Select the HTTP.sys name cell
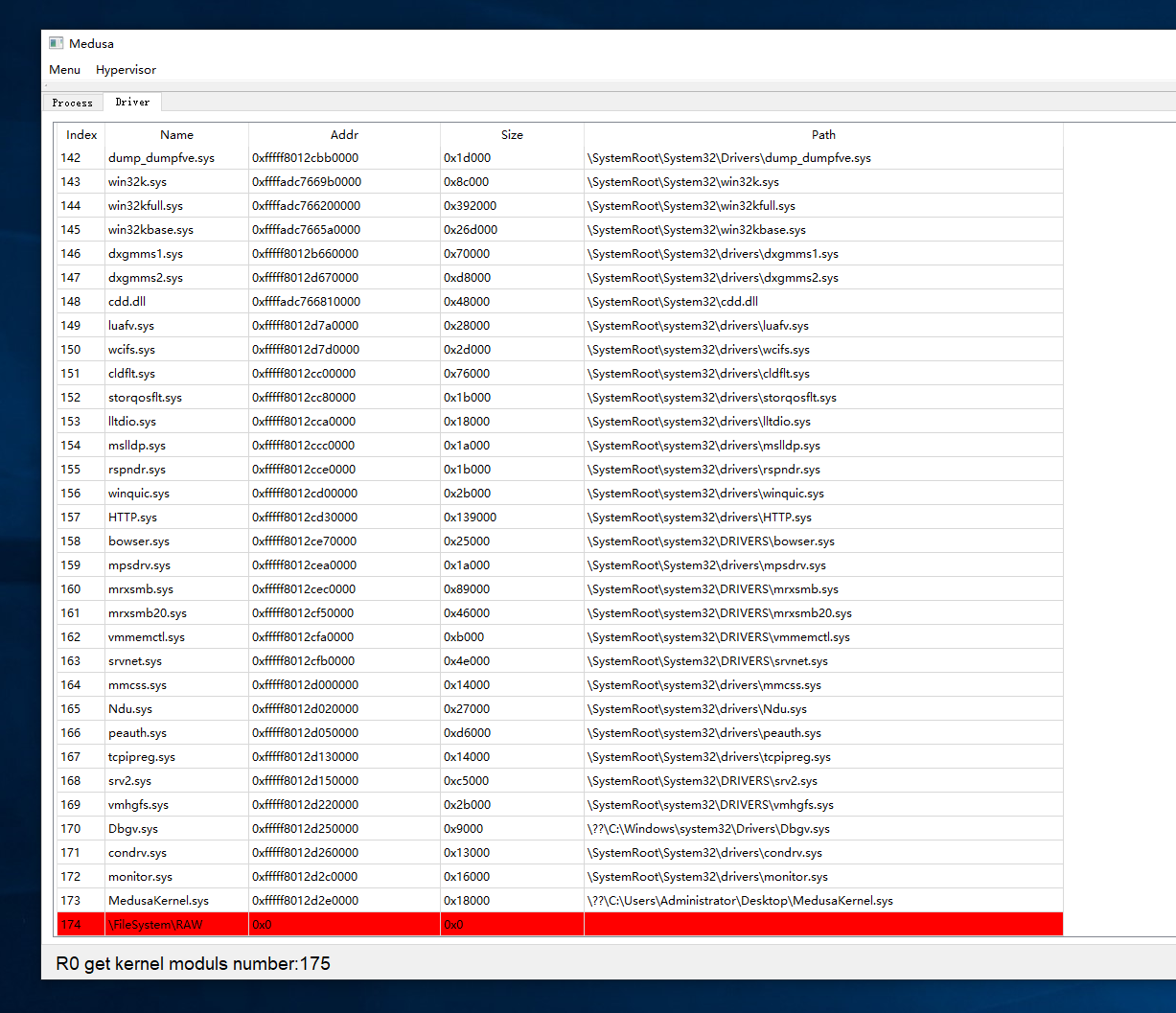The image size is (1176, 1013). point(177,518)
